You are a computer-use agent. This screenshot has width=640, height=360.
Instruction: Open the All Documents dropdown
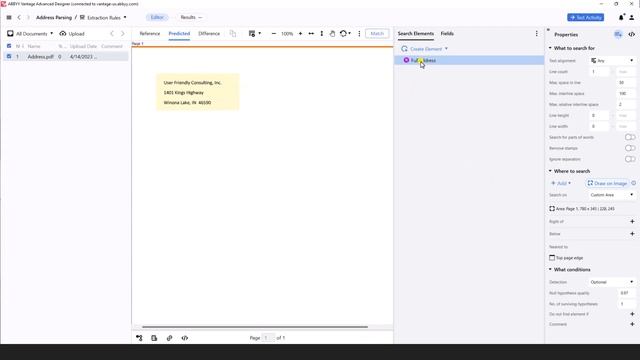[x=31, y=33]
